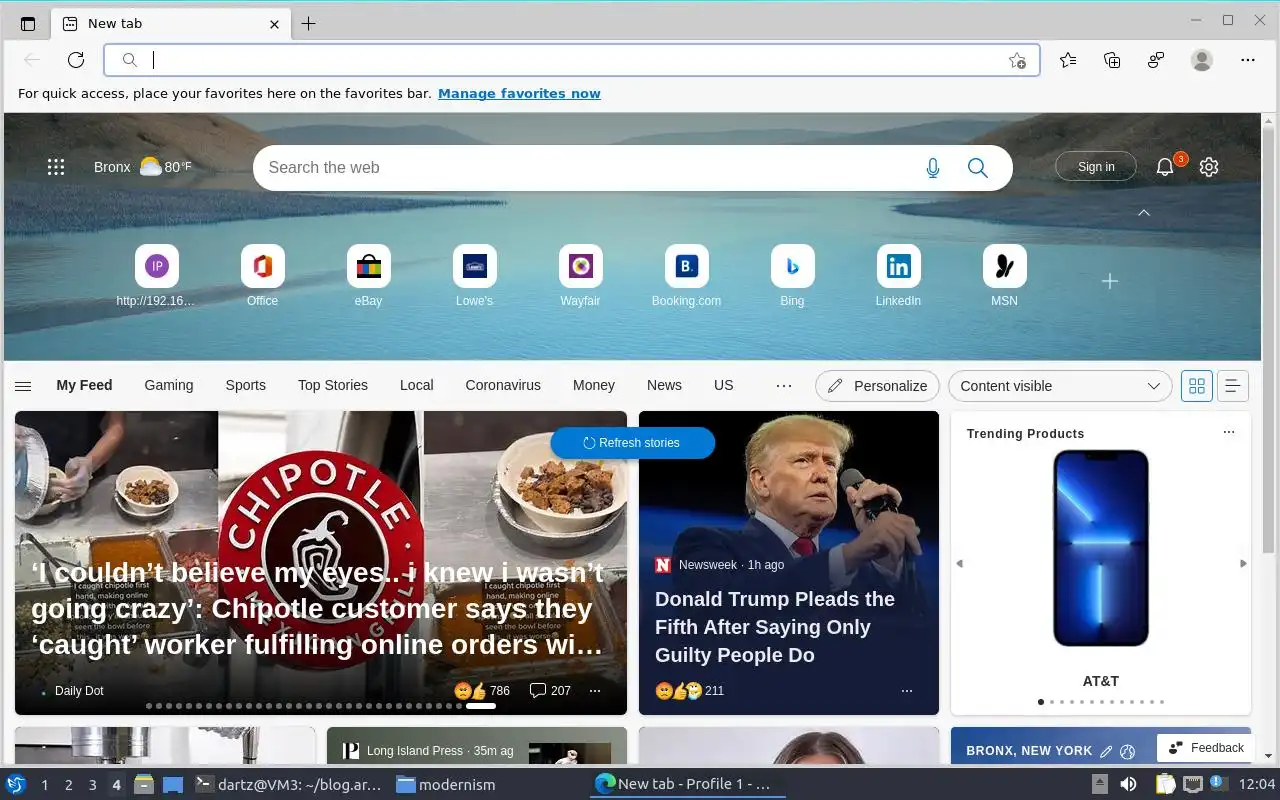Switch feed to list view
The width and height of the screenshot is (1280, 800).
[1233, 386]
